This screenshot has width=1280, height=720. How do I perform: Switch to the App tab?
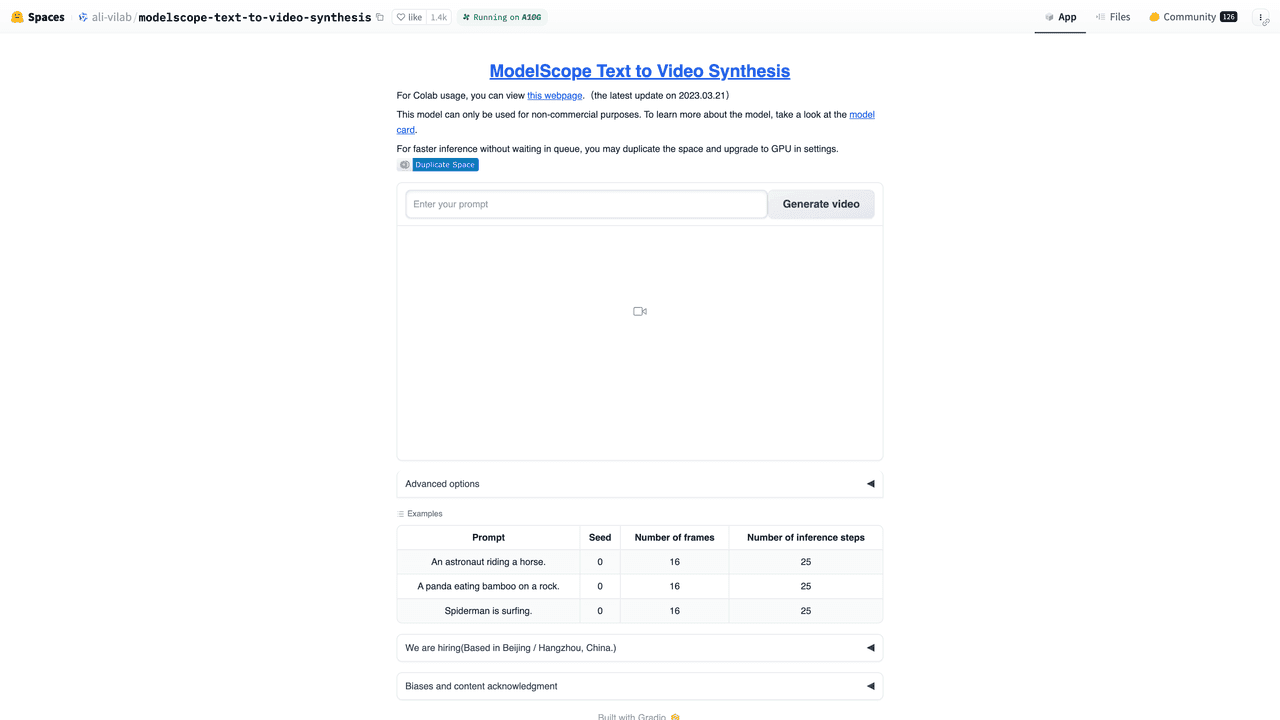point(1060,17)
